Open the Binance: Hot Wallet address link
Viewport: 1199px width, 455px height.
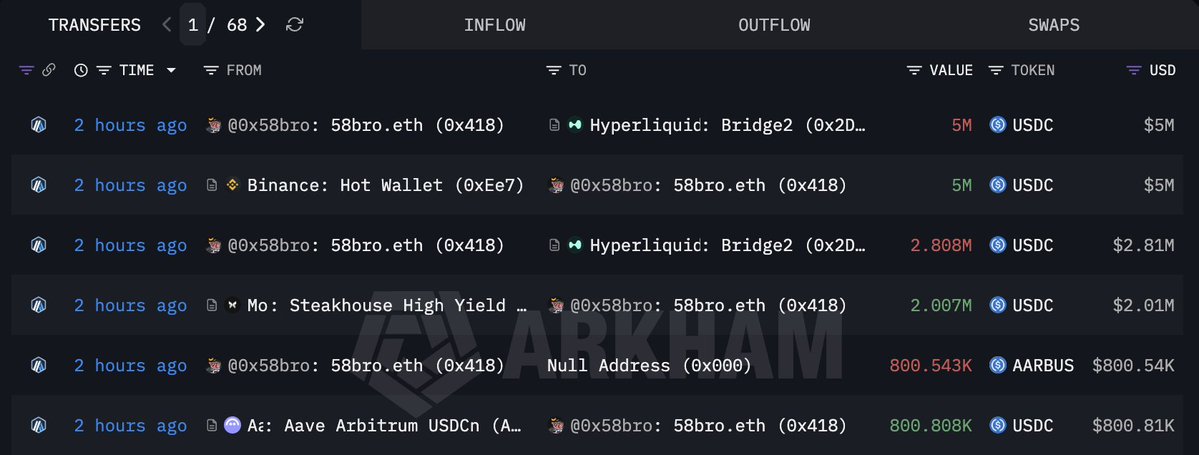pos(385,185)
